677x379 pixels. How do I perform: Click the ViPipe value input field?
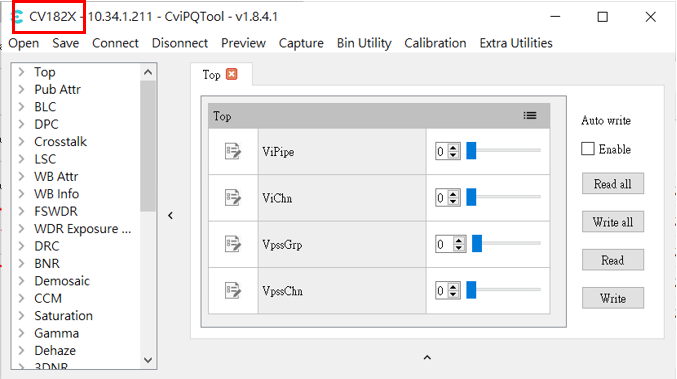(442, 152)
